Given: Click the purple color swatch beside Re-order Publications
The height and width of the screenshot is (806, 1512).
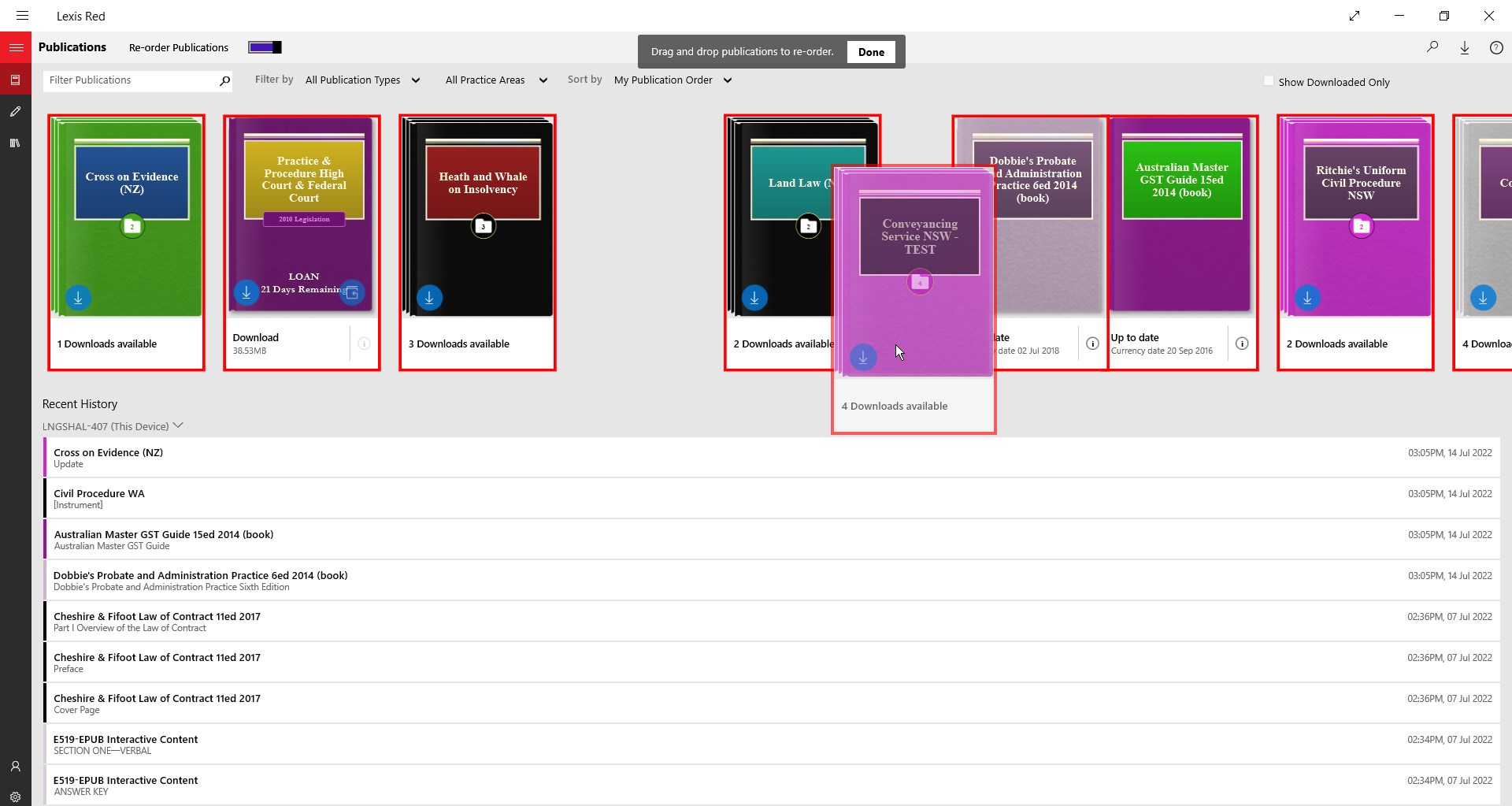Looking at the screenshot, I should tap(265, 47).
